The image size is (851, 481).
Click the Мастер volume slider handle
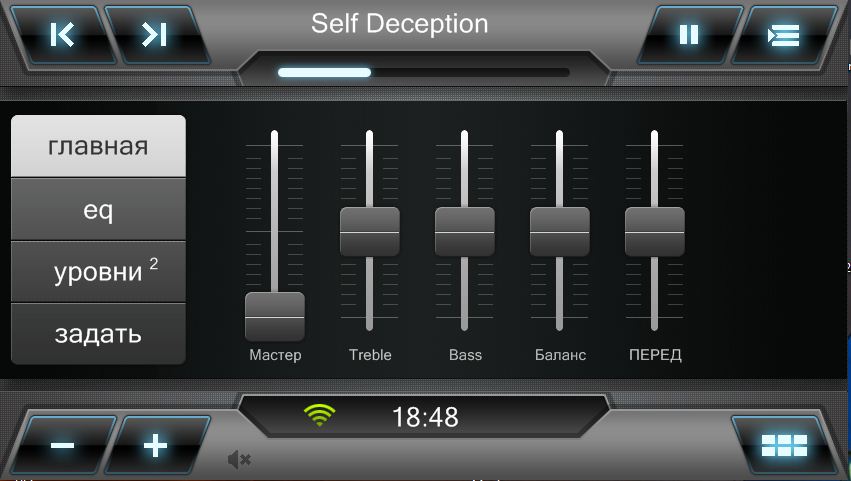click(x=275, y=316)
